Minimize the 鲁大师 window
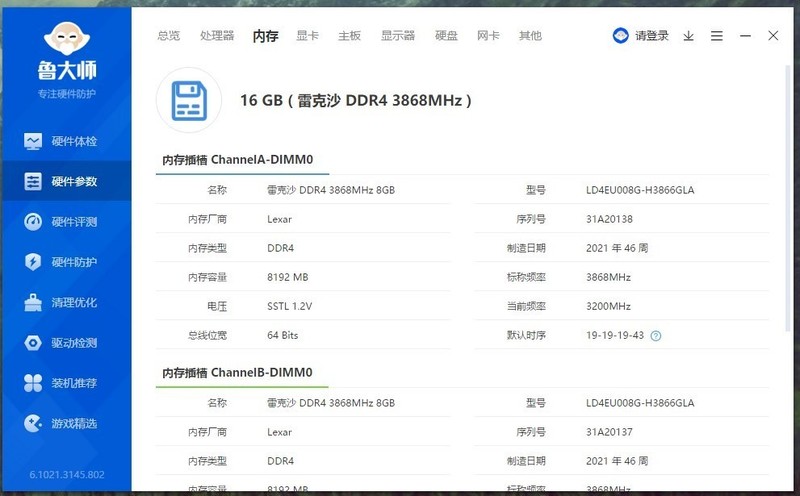This screenshot has height=496, width=800. tap(745, 36)
